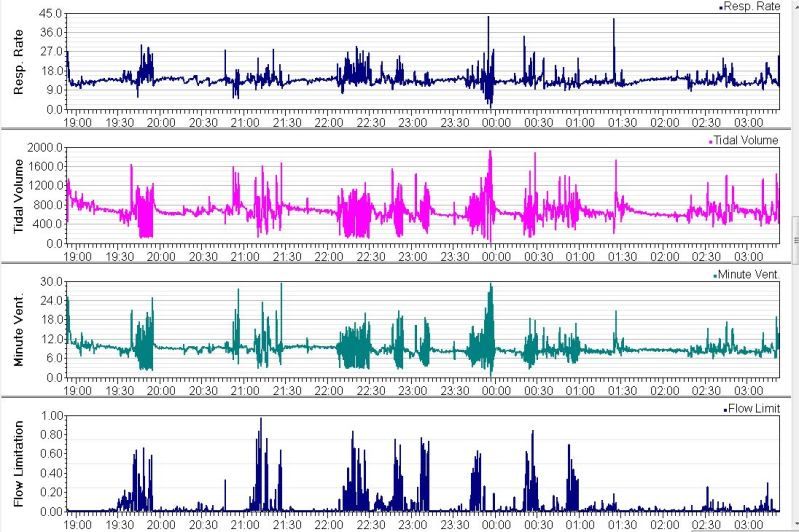Click the 01:00 label under Flow Limitation chart
This screenshot has width=799, height=532.
pos(580,525)
